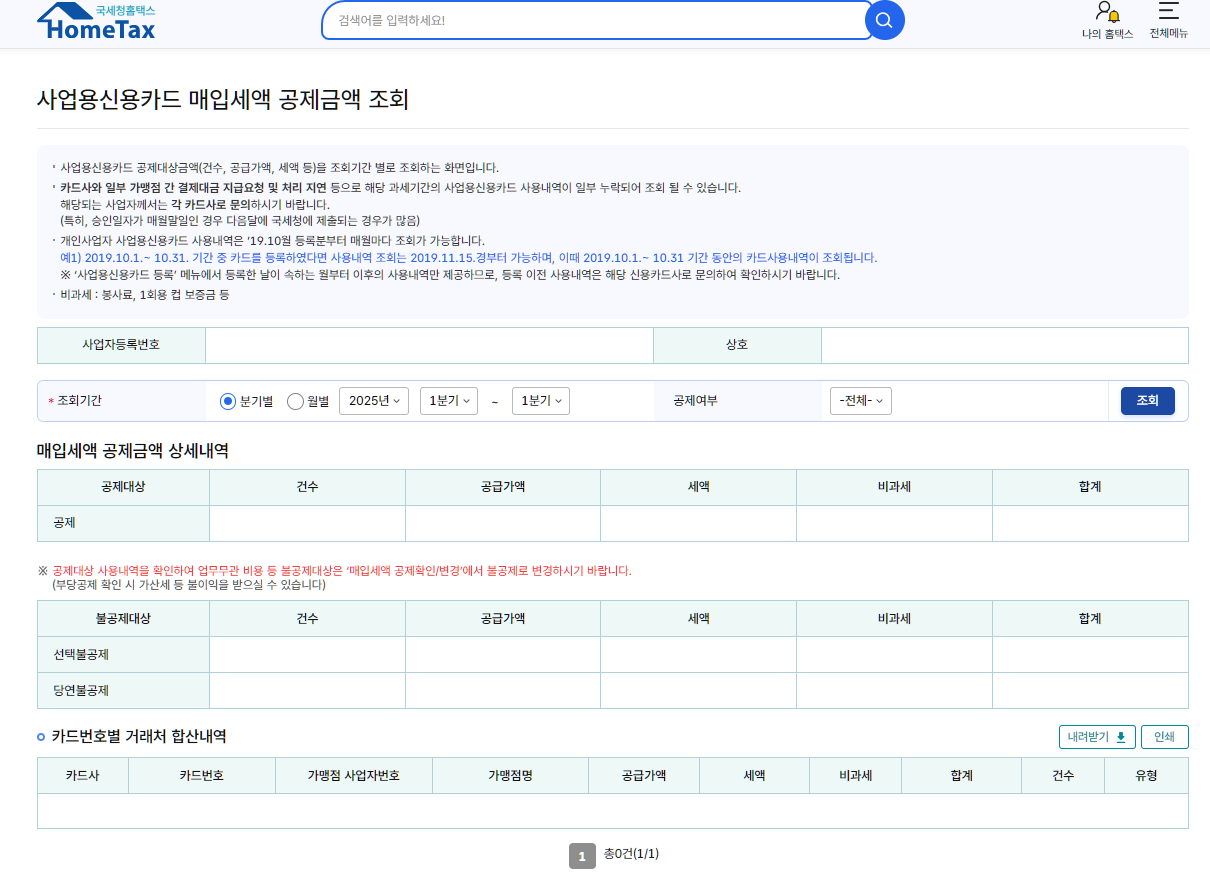This screenshot has width=1210, height=880.
Task: Expand the 2025년 year dropdown
Action: coord(374,401)
